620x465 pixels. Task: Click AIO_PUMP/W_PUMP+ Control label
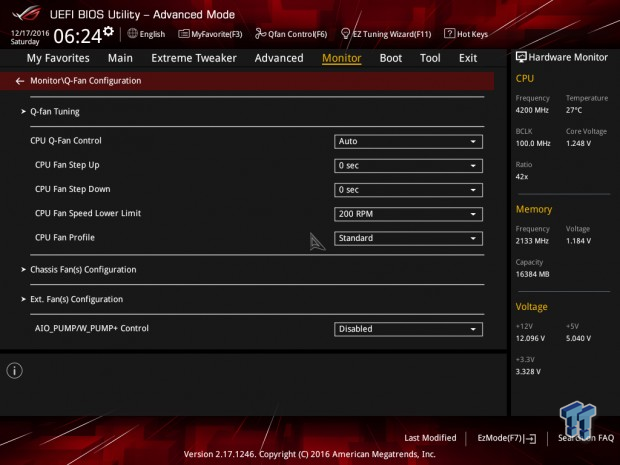tap(92, 328)
